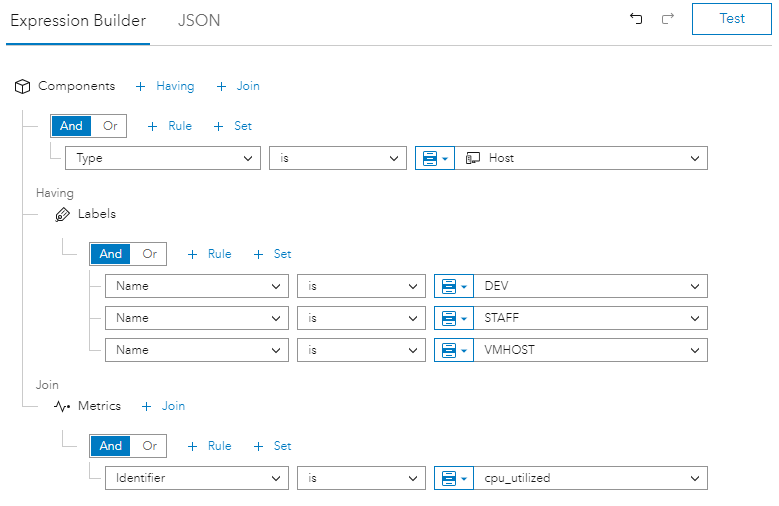Click the Labels tag icon
This screenshot has width=779, height=506.
click(x=62, y=214)
